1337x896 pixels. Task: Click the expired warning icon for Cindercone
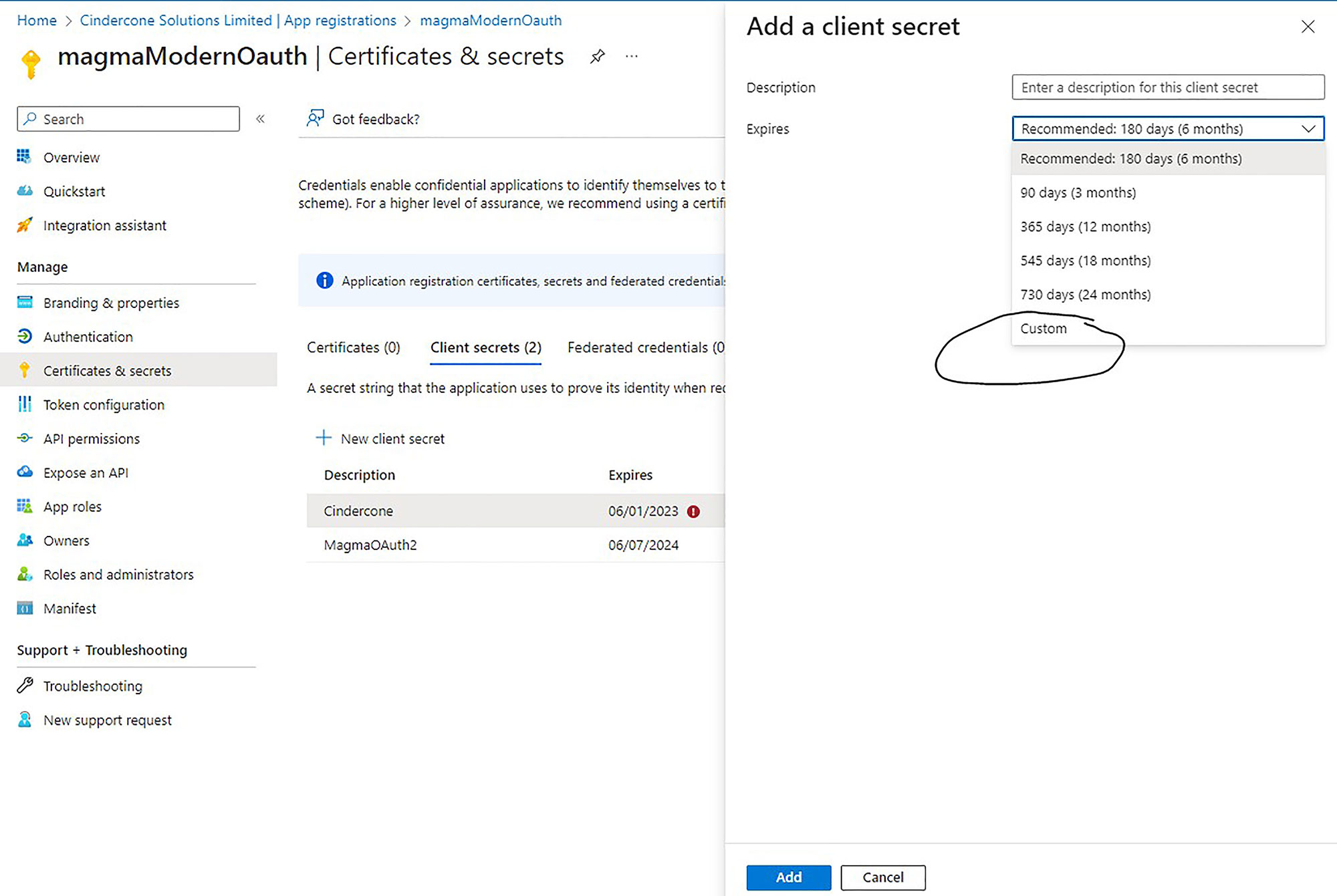[x=693, y=511]
